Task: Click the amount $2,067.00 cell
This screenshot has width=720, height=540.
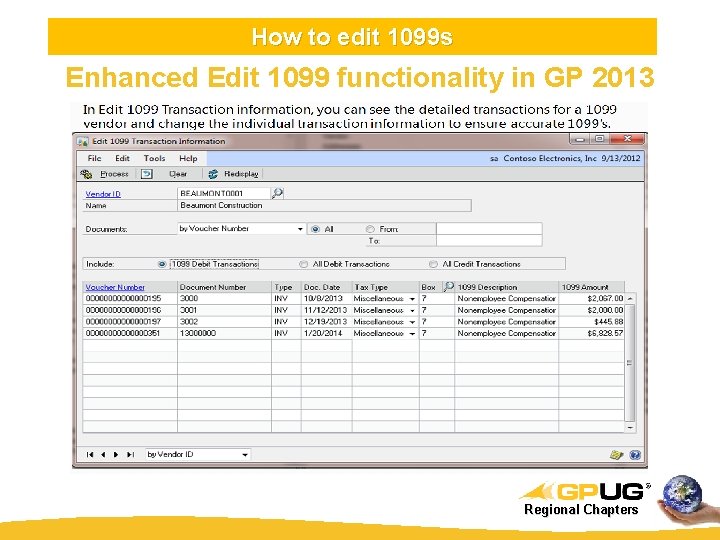Action: 591,298
